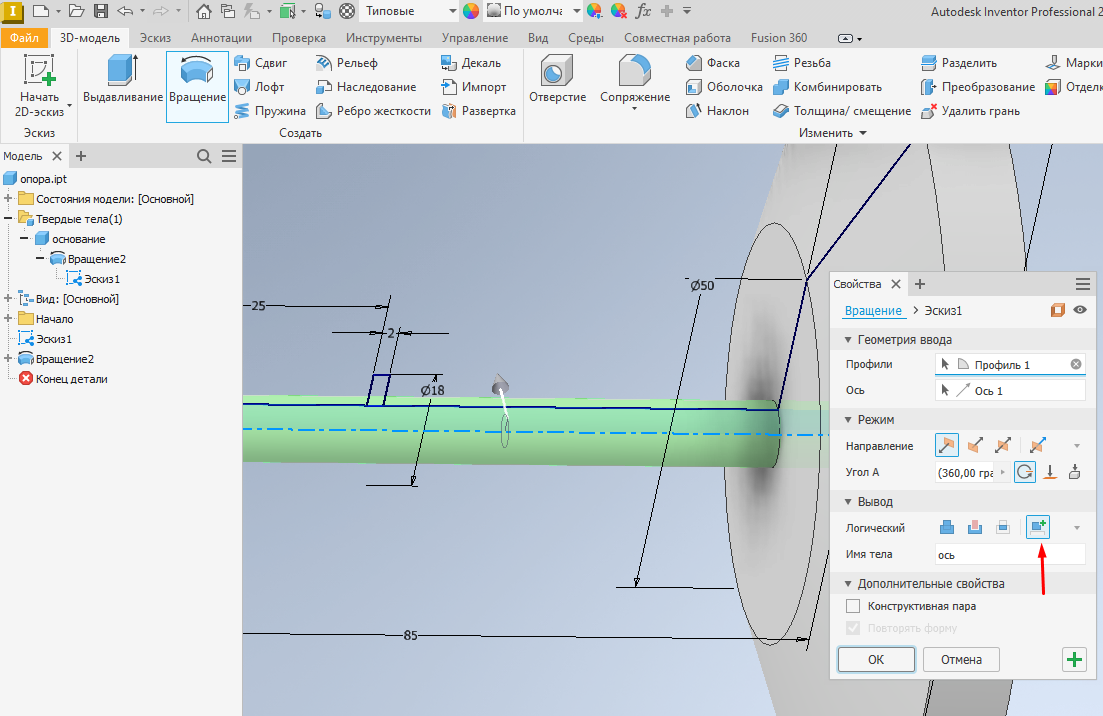Image resolution: width=1103 pixels, height=716 pixels.
Task: Switch to the Инструменты ribbon tab
Action: pos(383,38)
